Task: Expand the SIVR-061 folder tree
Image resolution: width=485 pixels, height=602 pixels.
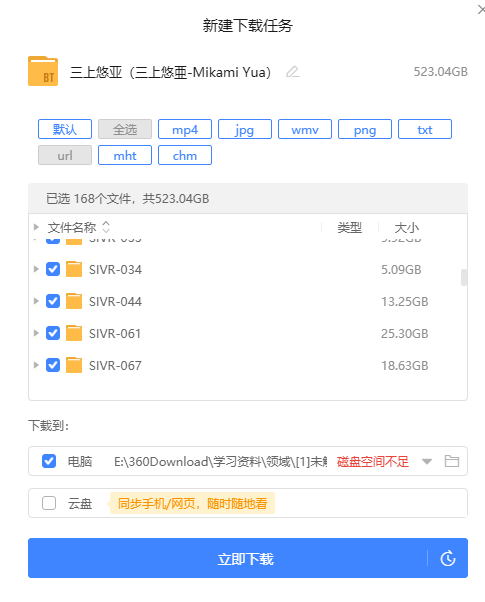Action: 36,333
